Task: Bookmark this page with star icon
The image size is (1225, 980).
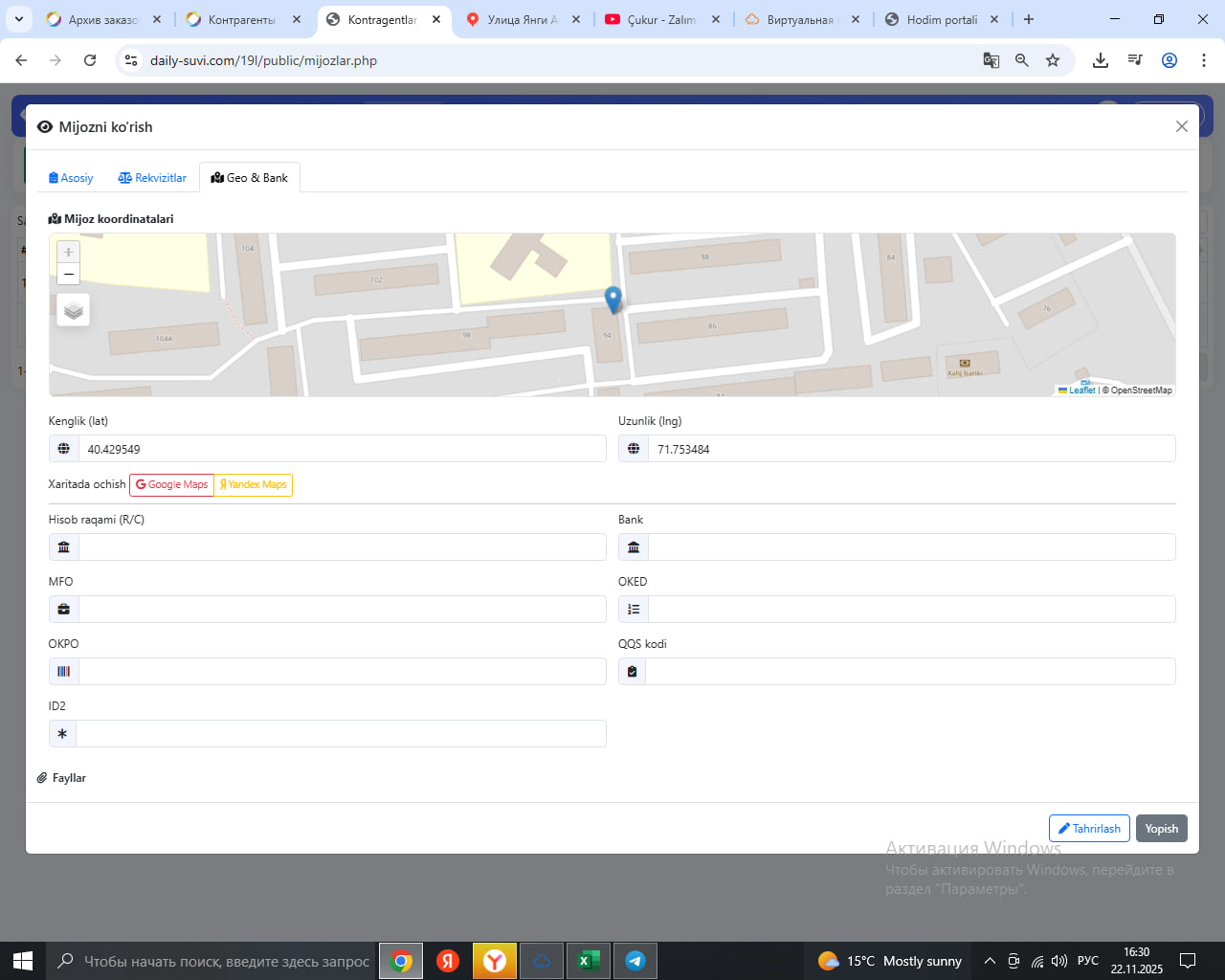Action: pyautogui.click(x=1053, y=60)
